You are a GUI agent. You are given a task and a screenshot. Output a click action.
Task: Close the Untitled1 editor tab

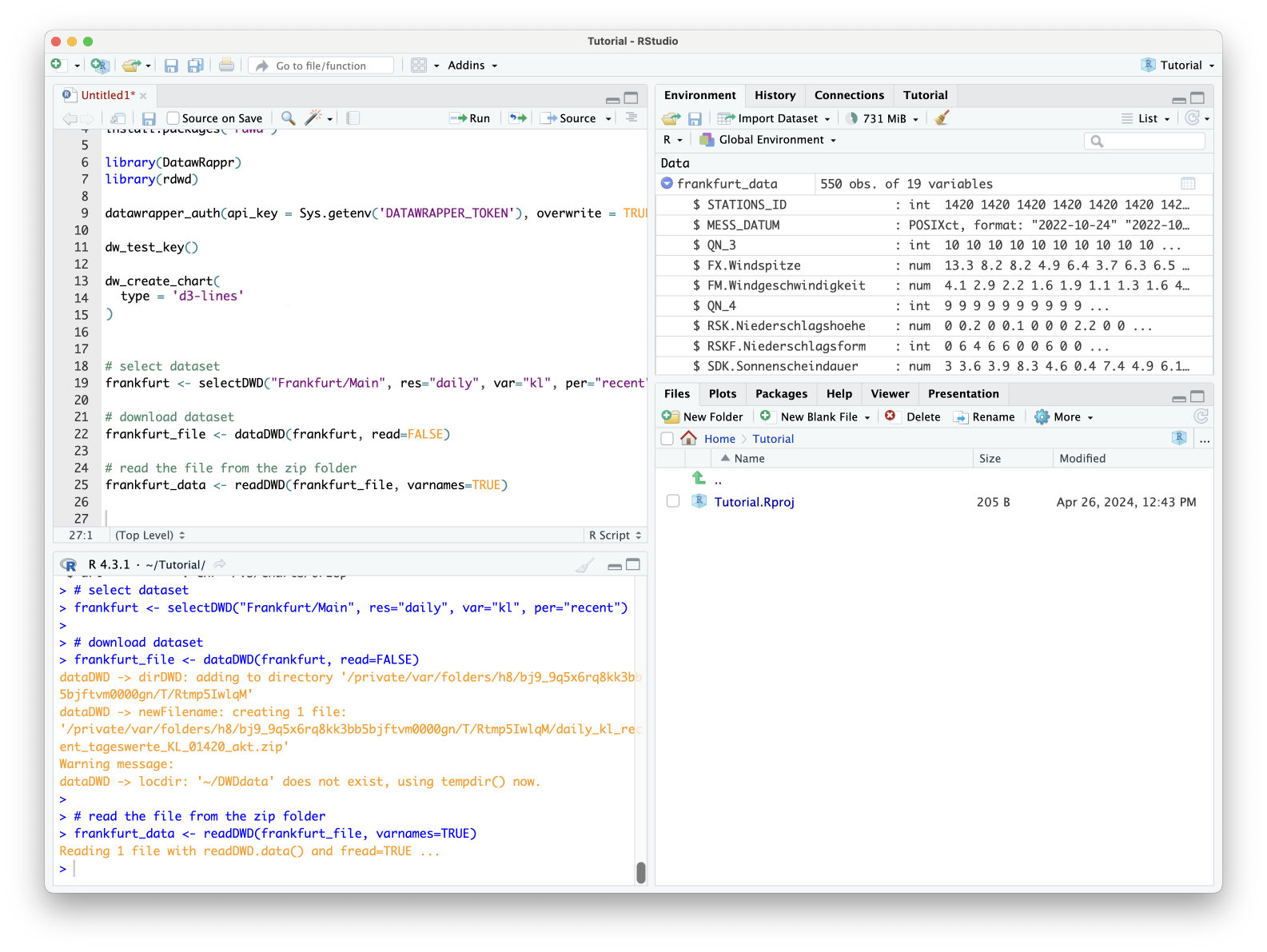pos(143,96)
